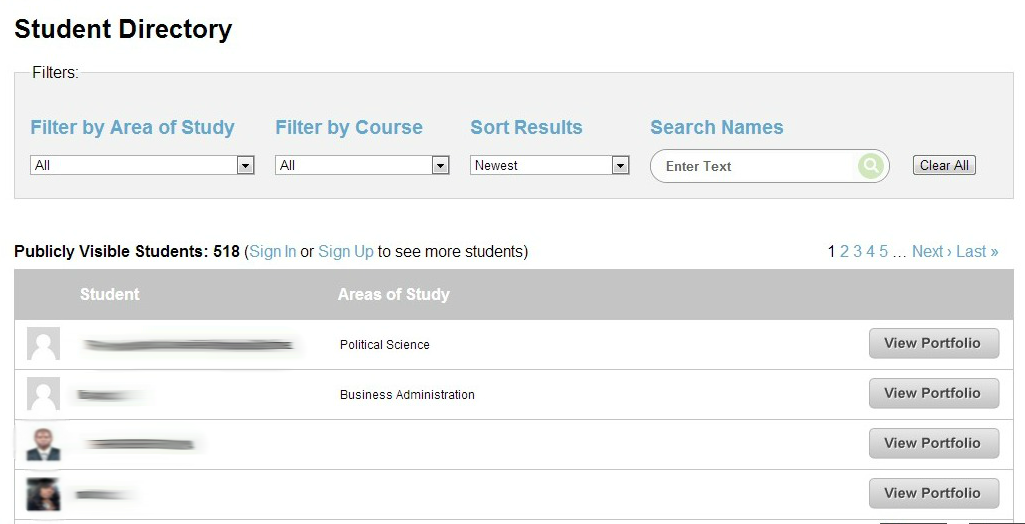Viewport: 1025px width, 524px height.
Task: Follow the Sign In link
Action: 272,252
